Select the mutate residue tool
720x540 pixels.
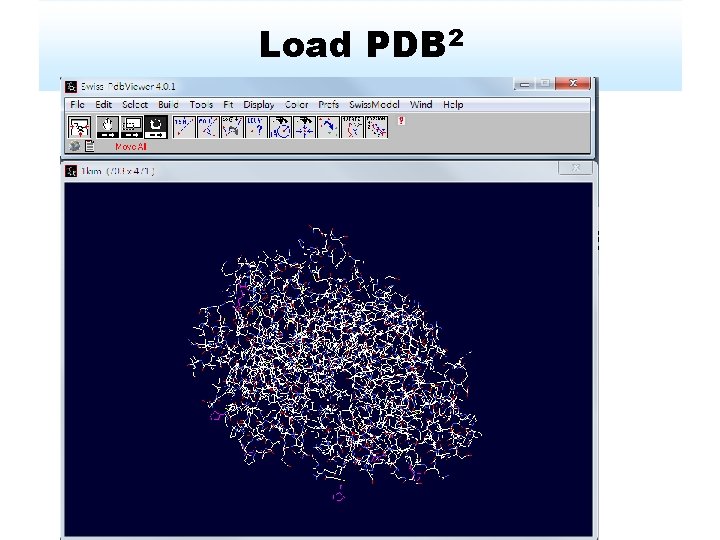tap(353, 127)
